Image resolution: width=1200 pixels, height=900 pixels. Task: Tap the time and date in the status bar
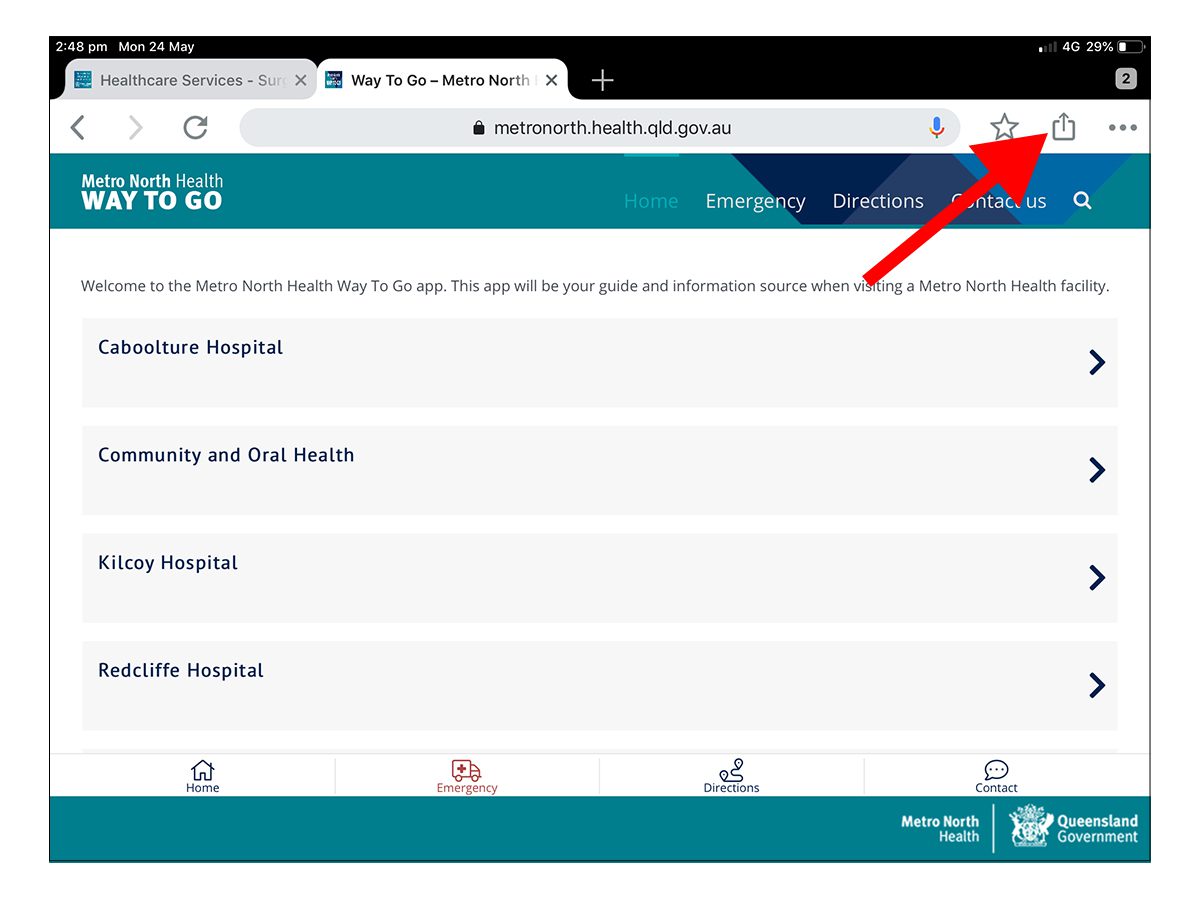coord(125,47)
